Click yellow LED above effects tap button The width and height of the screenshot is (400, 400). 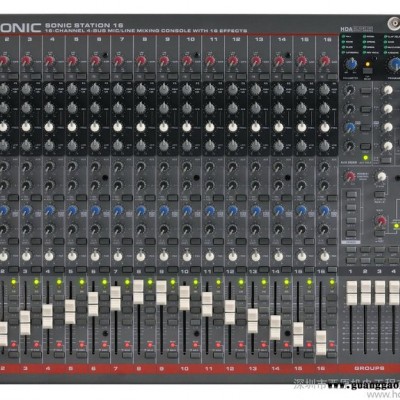[x=368, y=64]
